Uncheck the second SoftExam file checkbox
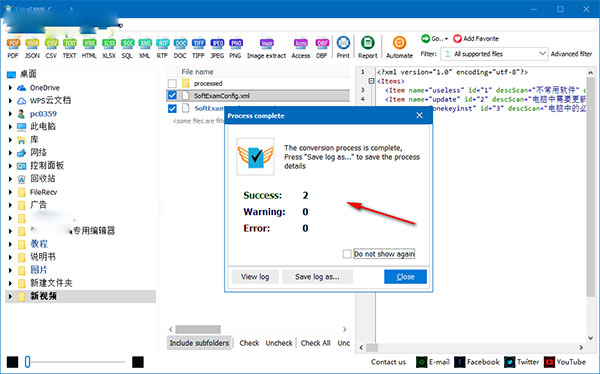Screen dimensions: 600x374 [x=172, y=108]
